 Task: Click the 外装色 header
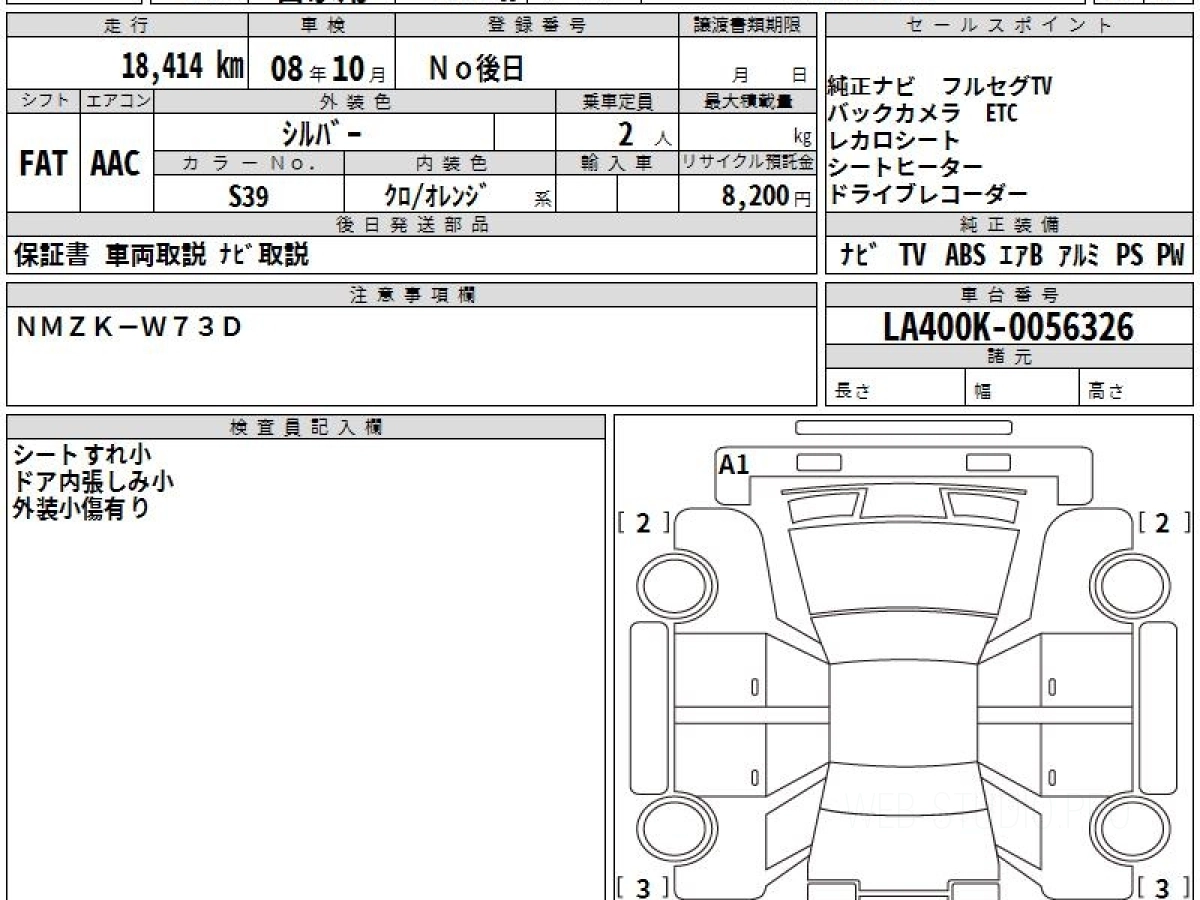[x=355, y=101]
